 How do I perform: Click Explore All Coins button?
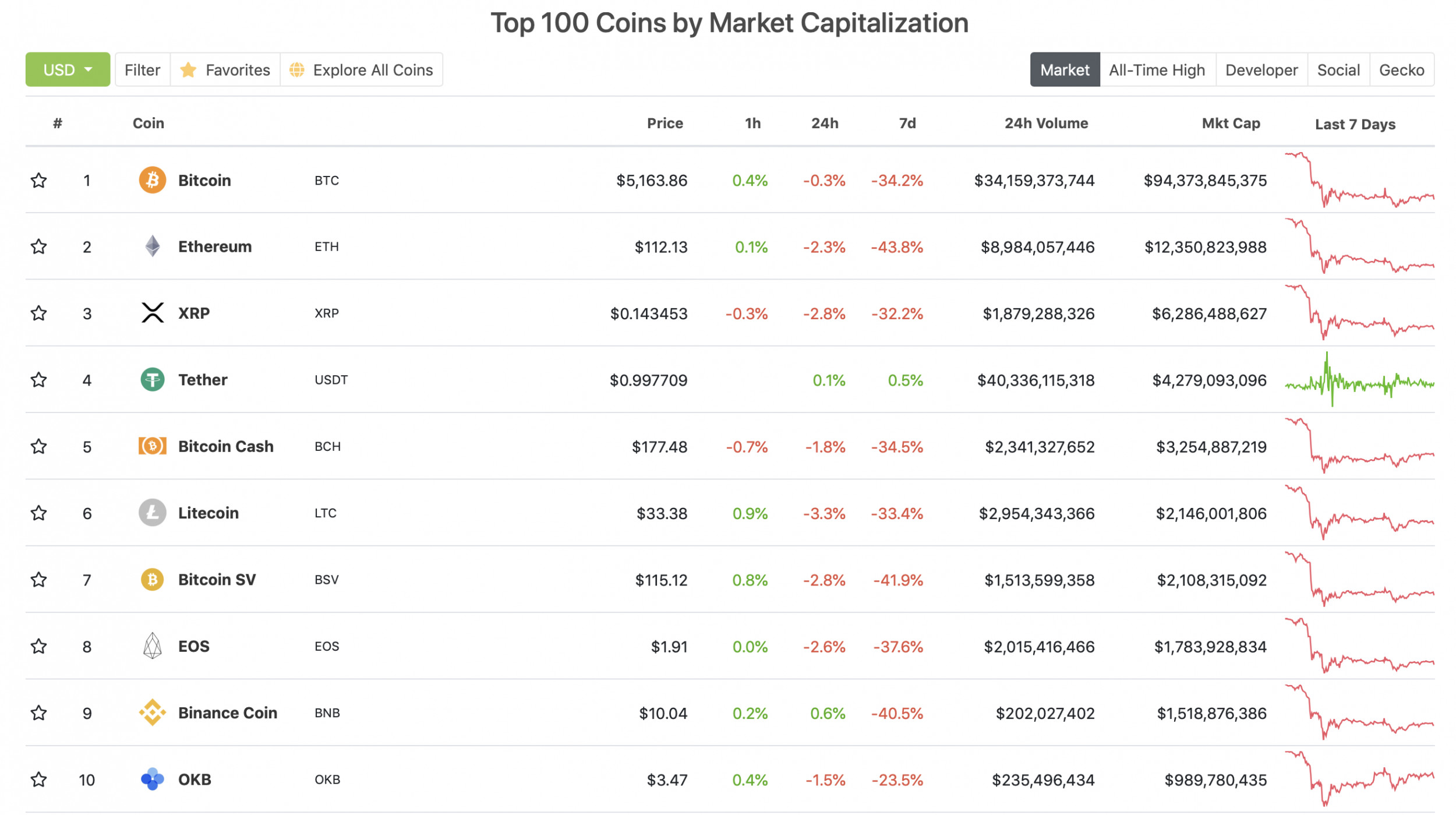pyautogui.click(x=362, y=70)
